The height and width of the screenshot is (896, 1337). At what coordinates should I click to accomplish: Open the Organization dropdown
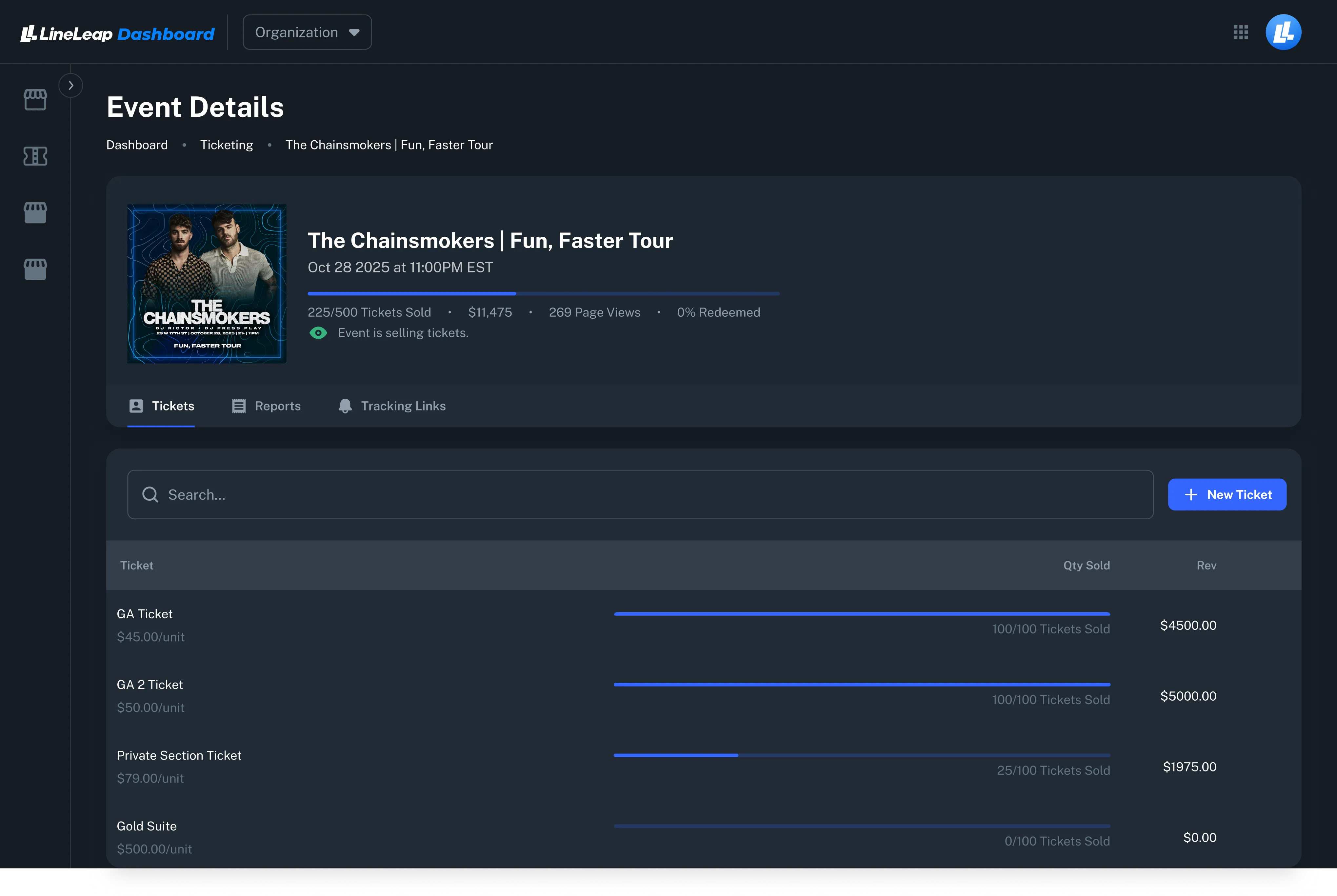coord(308,32)
